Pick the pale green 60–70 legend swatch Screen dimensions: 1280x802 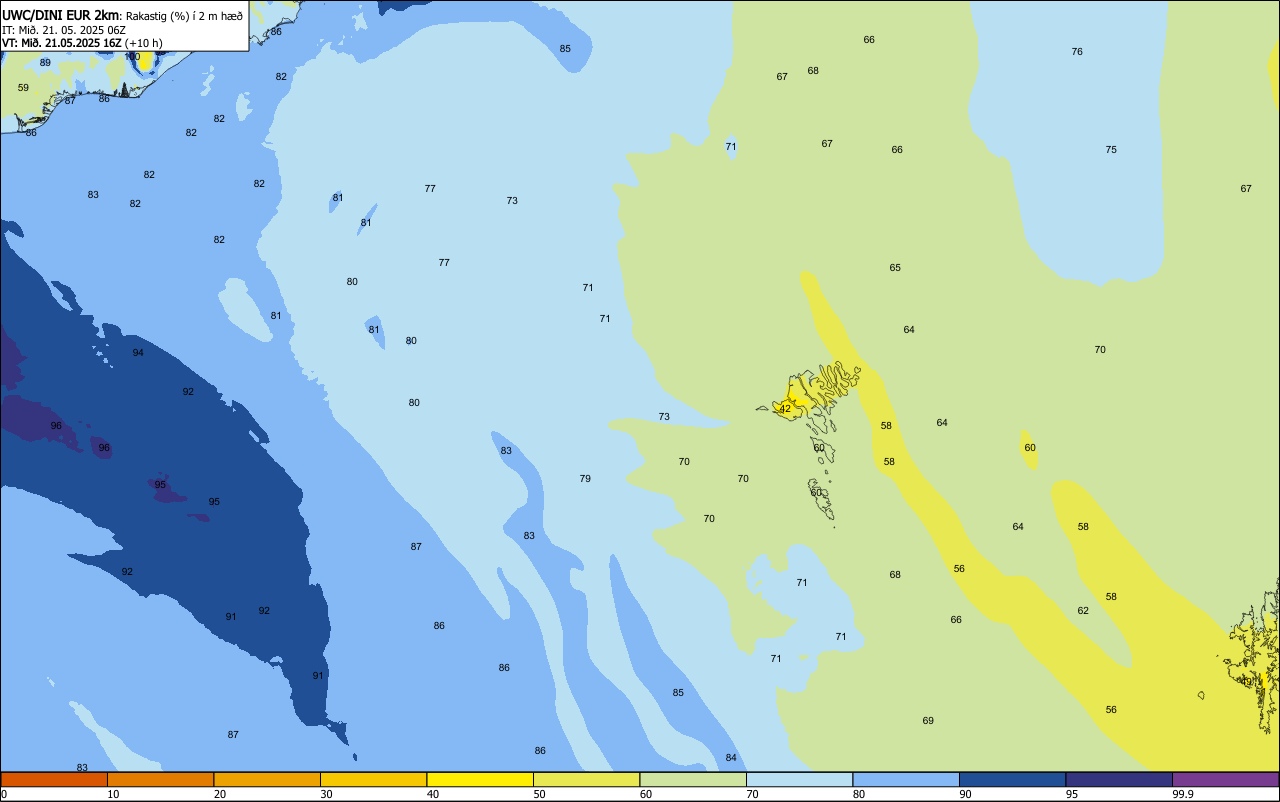click(693, 779)
